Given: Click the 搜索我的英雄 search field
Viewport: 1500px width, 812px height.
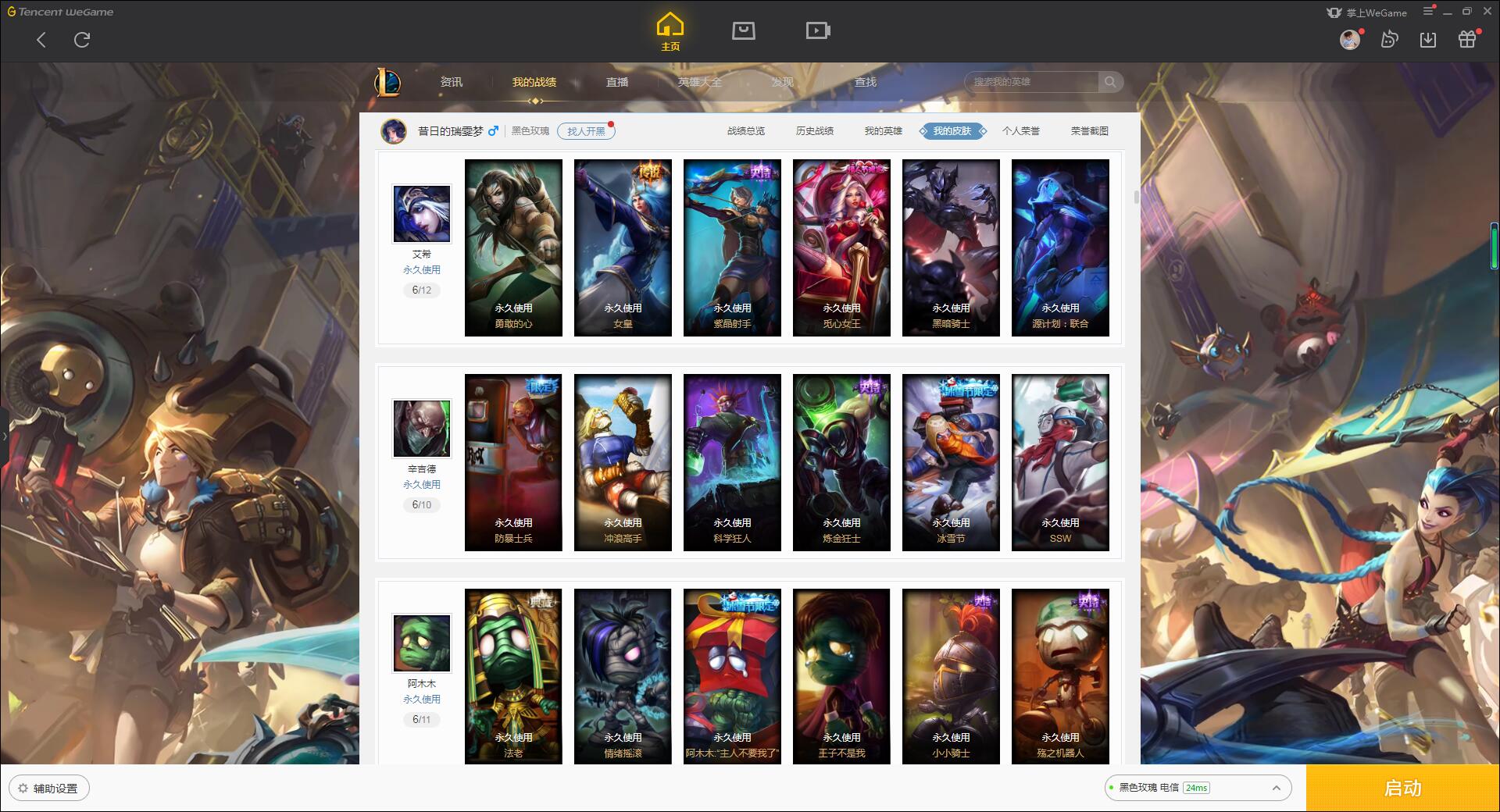Looking at the screenshot, I should (x=1031, y=81).
